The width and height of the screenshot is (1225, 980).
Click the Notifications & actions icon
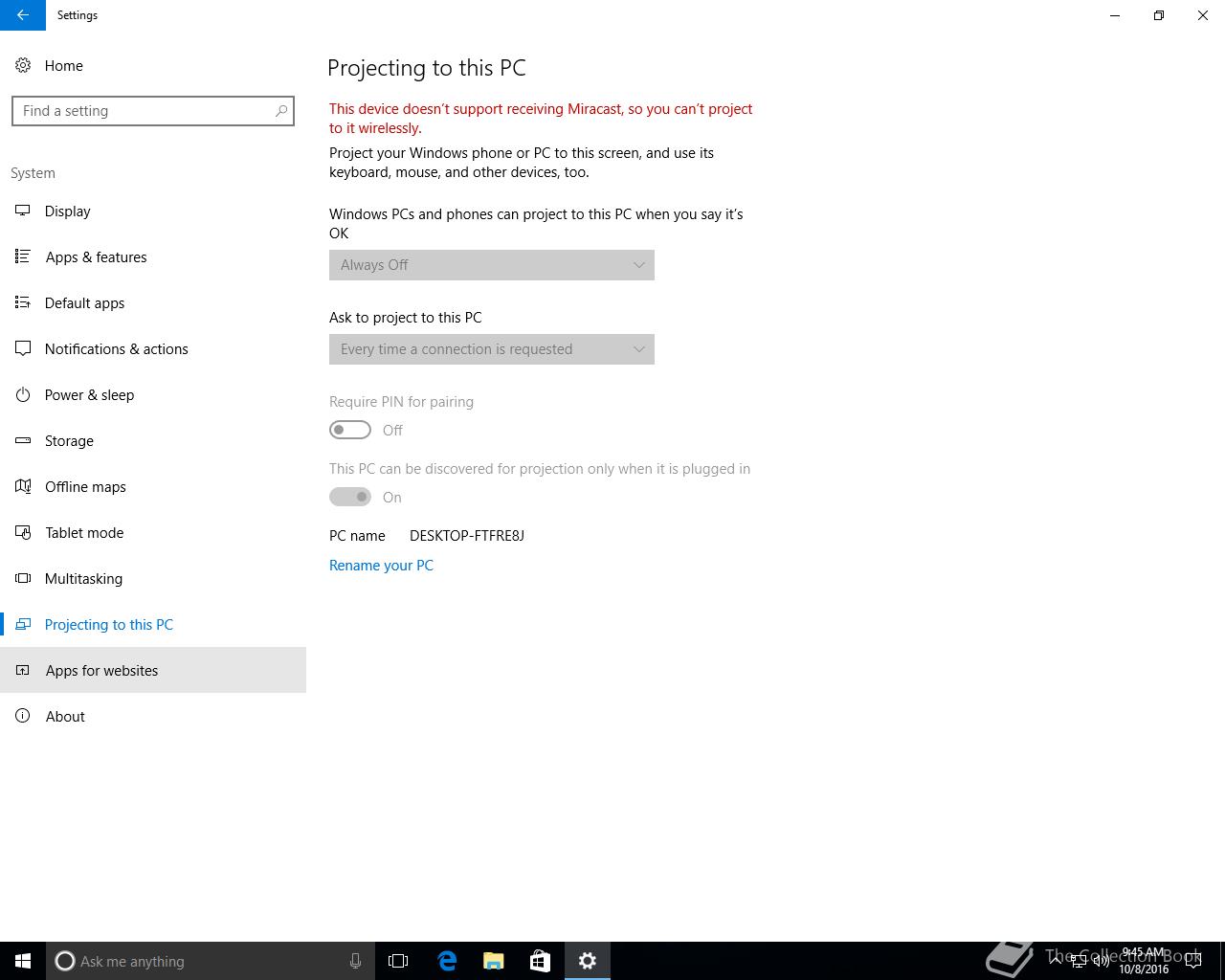click(x=23, y=348)
